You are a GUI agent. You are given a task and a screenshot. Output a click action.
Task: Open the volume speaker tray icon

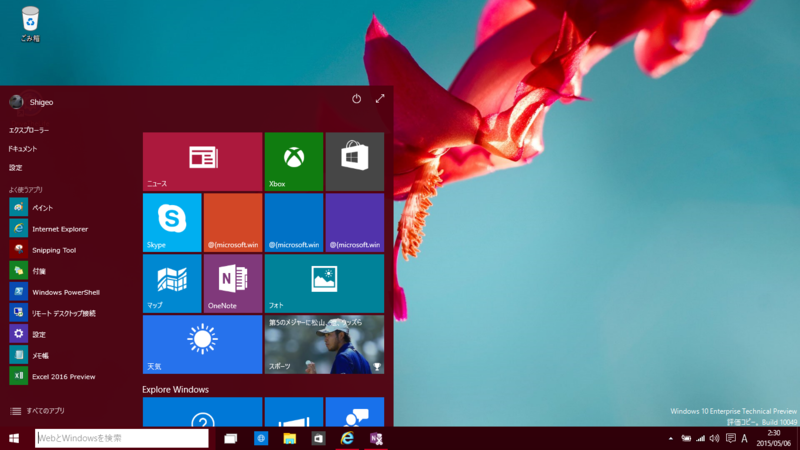715,438
